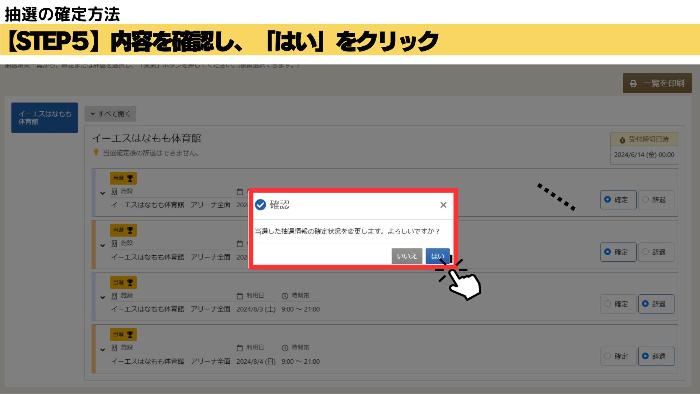This screenshot has width=700, height=394.
Task: Click the はい button in the confirmation dialog
Action: 438,256
